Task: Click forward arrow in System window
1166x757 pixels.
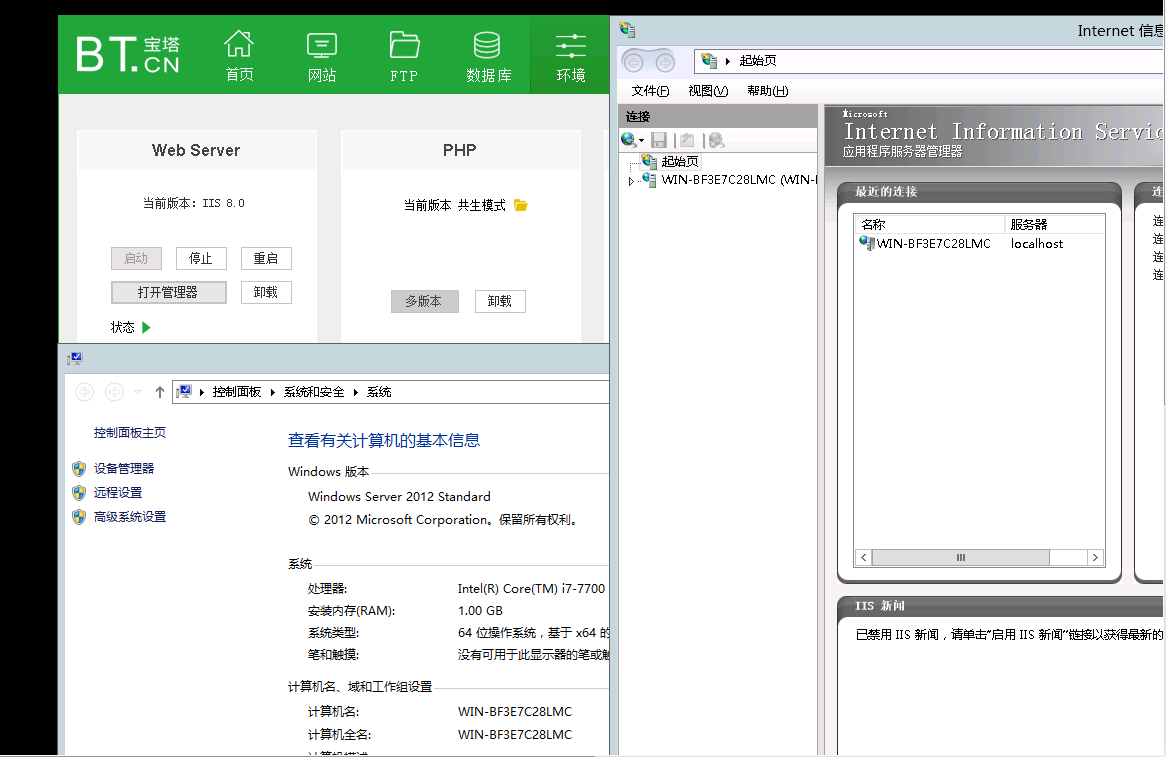Action: click(x=114, y=392)
